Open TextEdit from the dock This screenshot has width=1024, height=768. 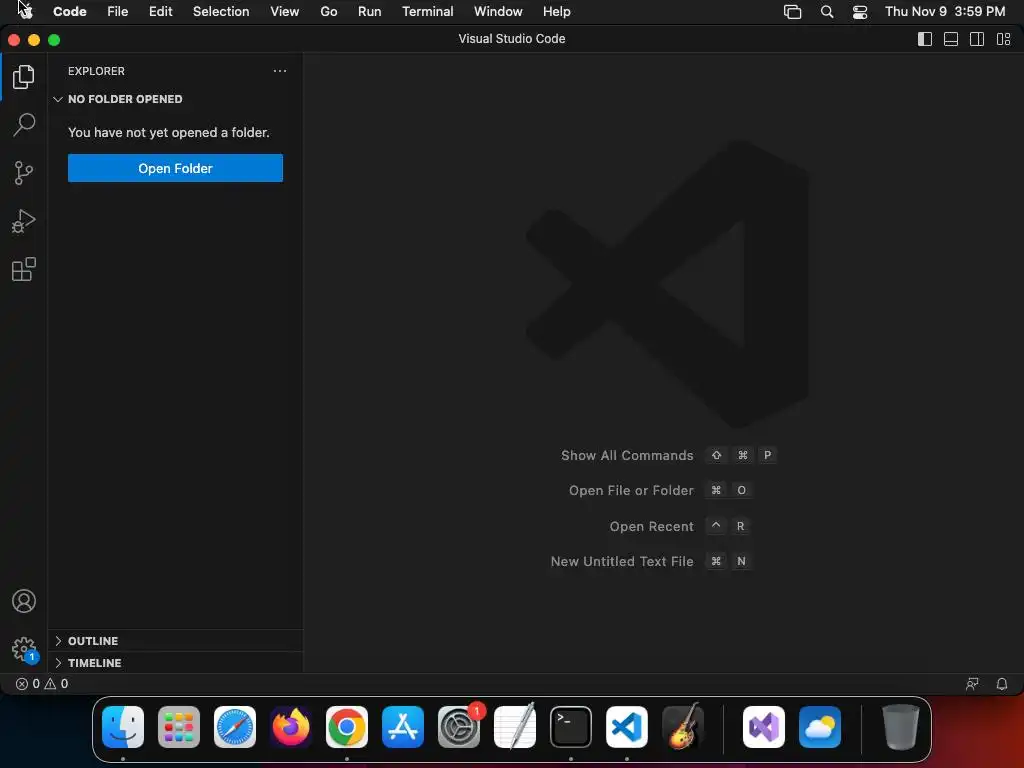click(x=515, y=727)
